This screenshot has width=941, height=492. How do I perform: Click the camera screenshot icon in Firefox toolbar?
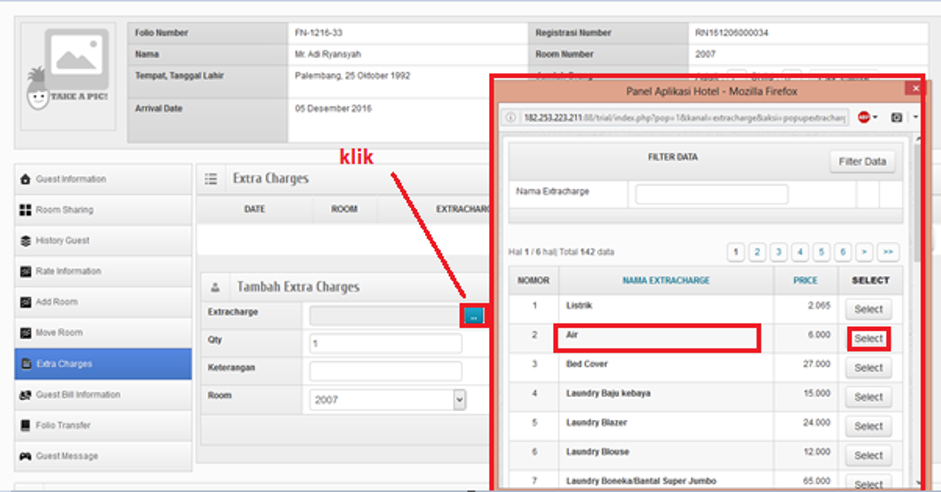896,117
